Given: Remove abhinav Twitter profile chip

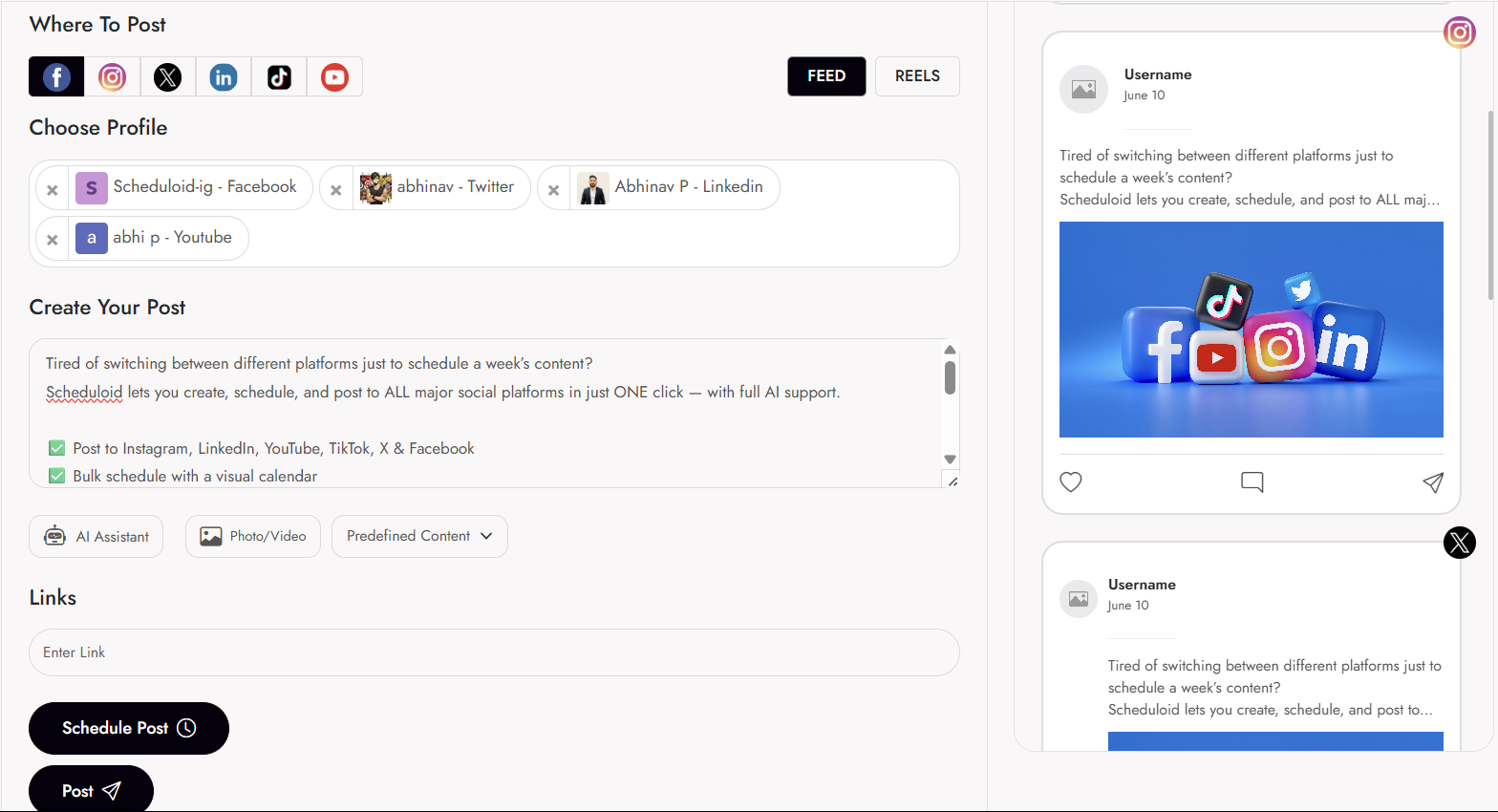Looking at the screenshot, I should point(336,190).
